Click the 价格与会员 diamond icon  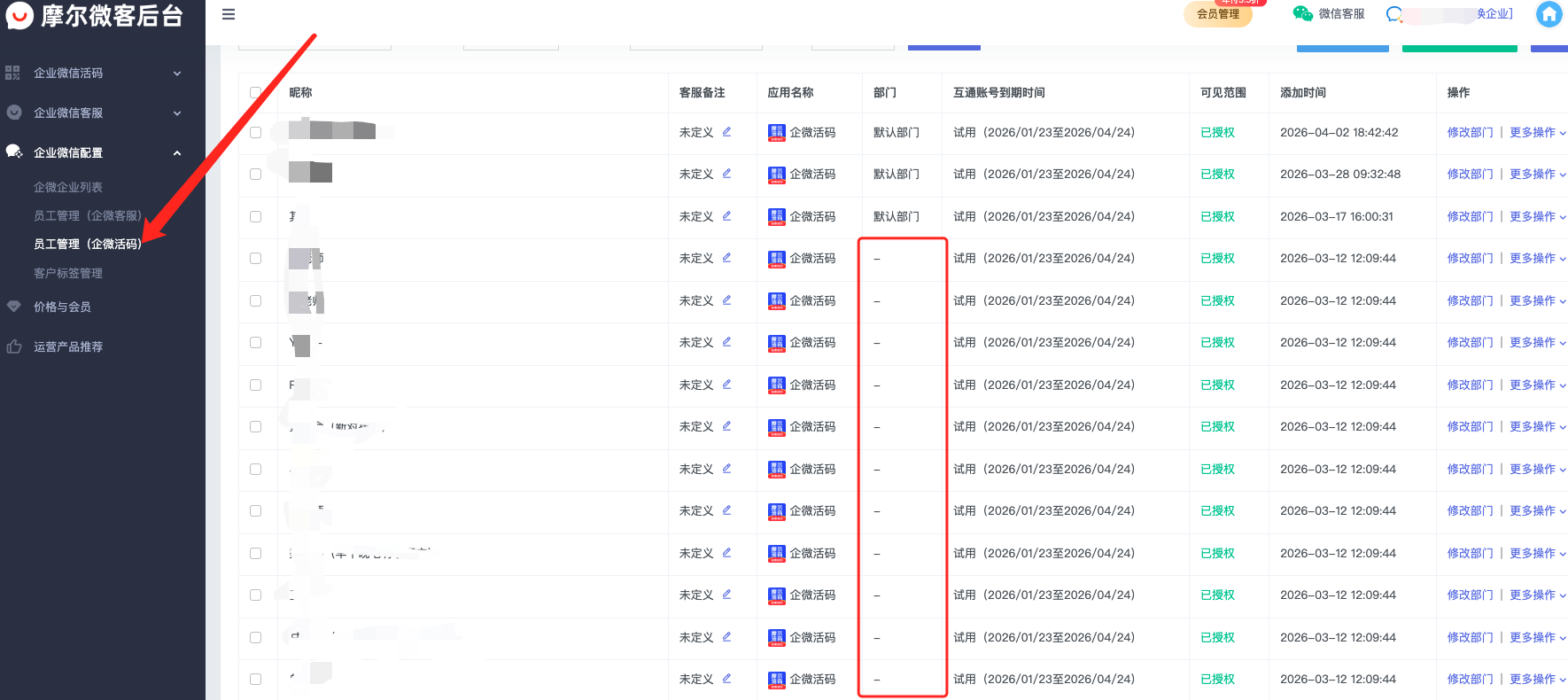[13, 307]
